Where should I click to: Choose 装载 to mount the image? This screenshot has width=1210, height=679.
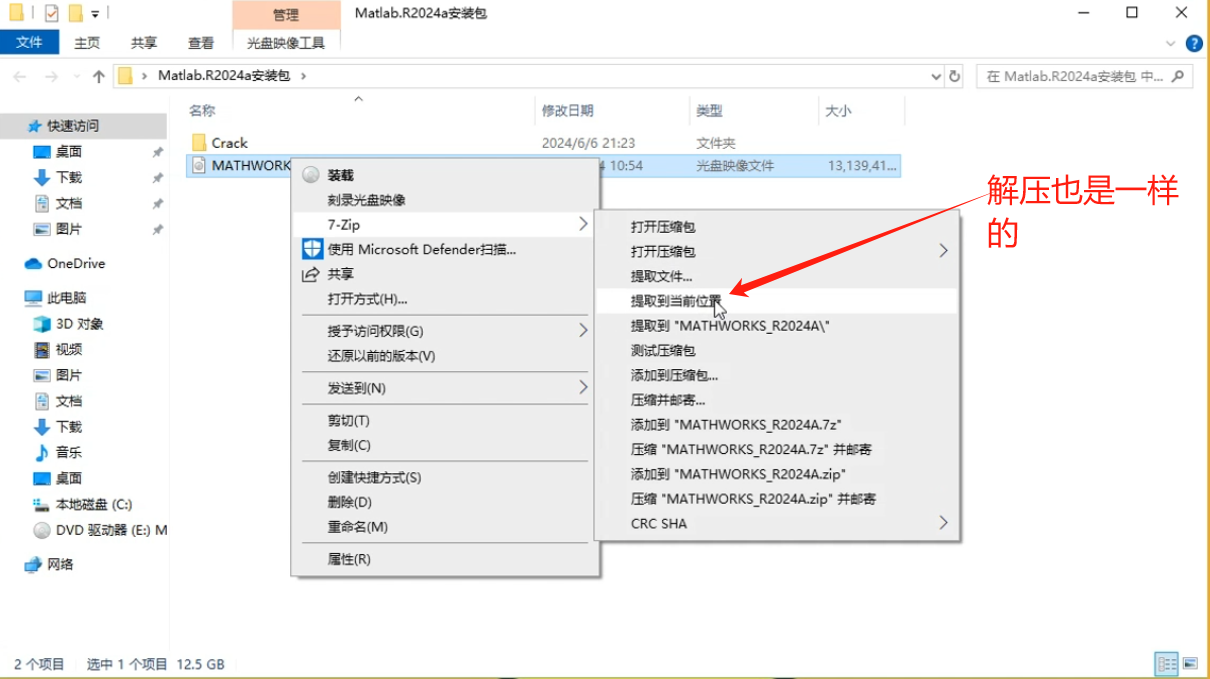pos(445,175)
